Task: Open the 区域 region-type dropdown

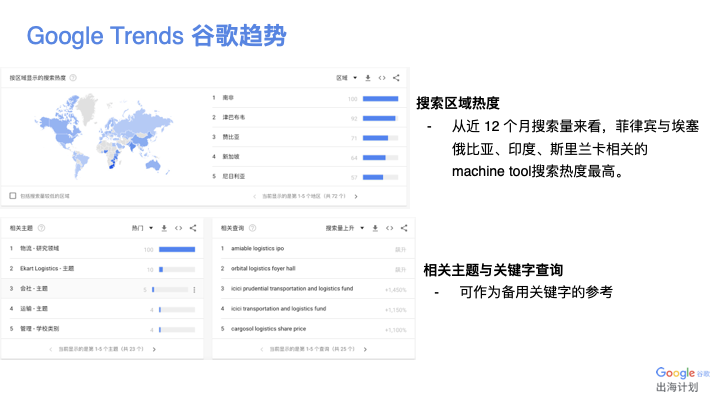Action: [347, 78]
